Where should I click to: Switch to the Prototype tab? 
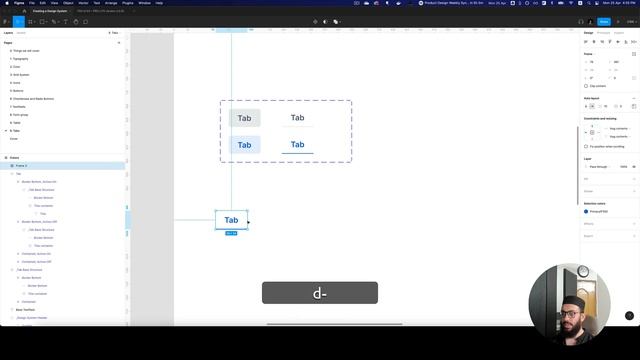tap(603, 33)
